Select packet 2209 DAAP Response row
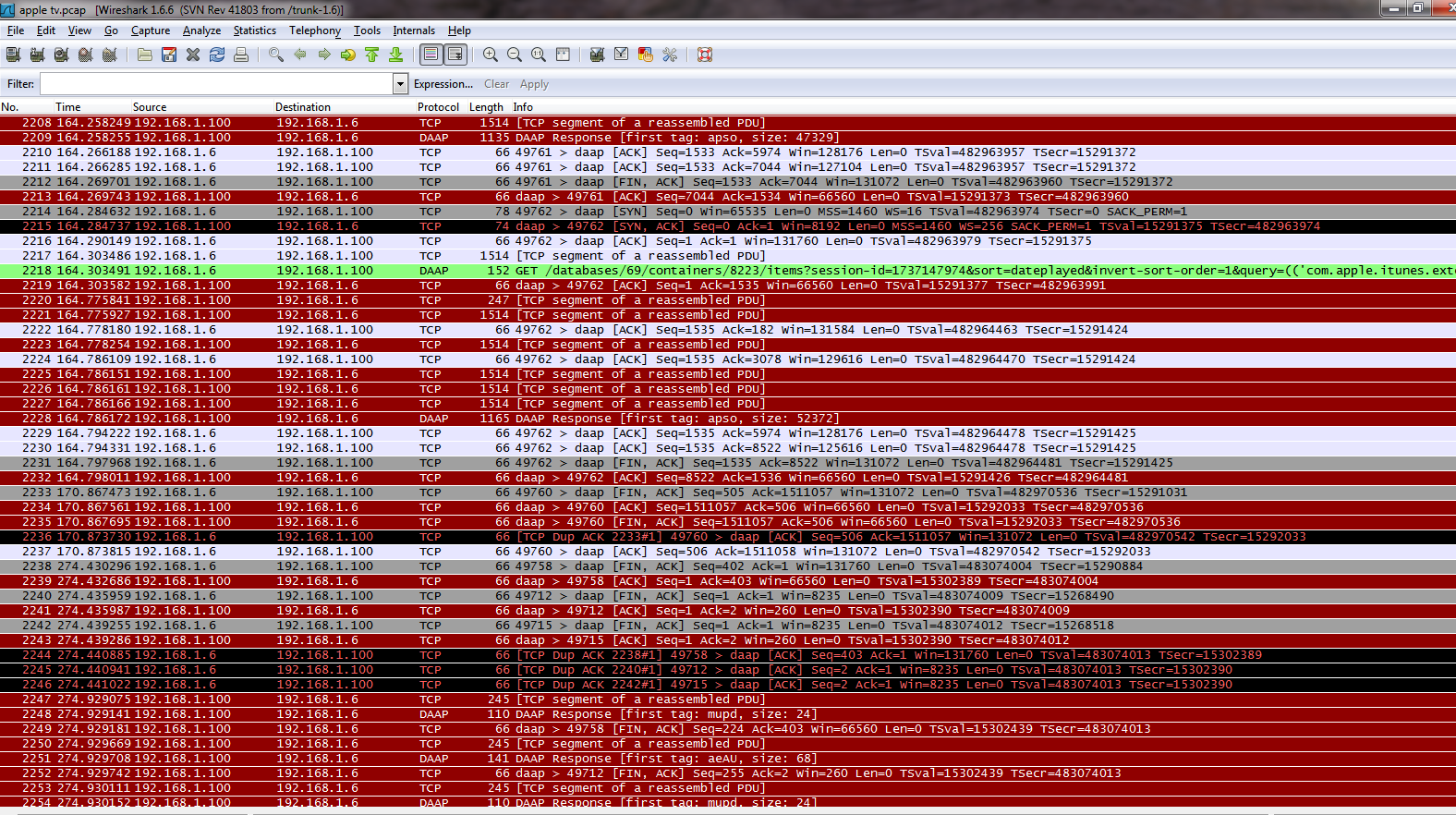1456x815 pixels. click(x=728, y=138)
